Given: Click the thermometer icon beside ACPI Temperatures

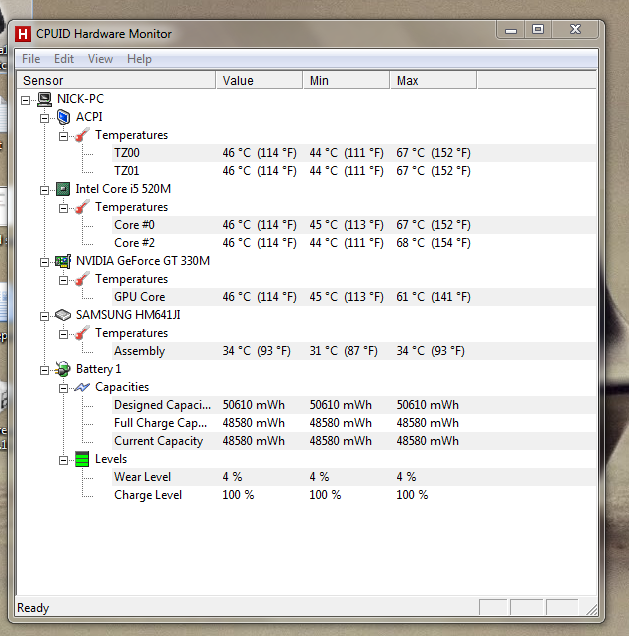Looking at the screenshot, I should 82,135.
